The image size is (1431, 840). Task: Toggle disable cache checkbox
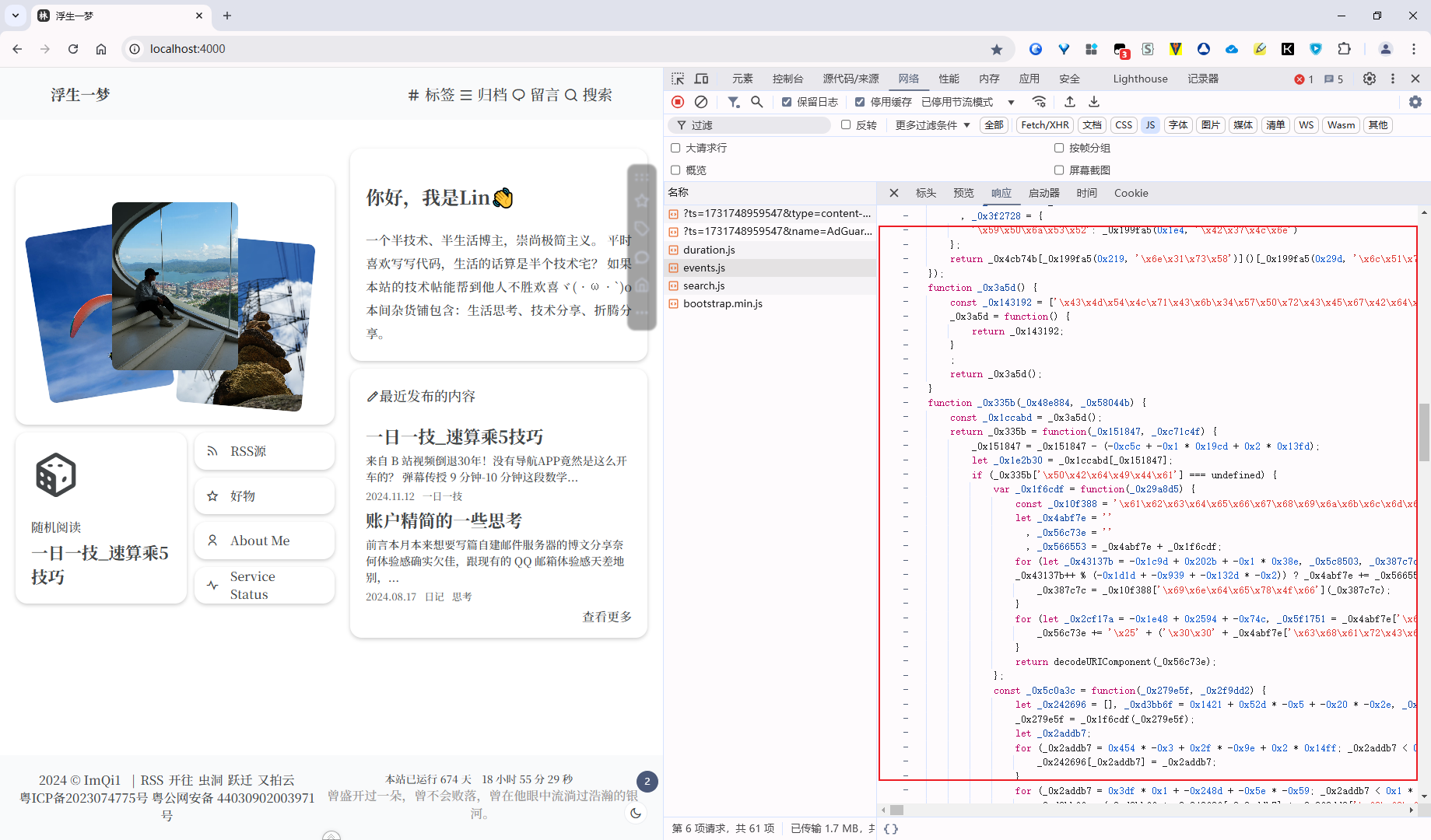860,102
